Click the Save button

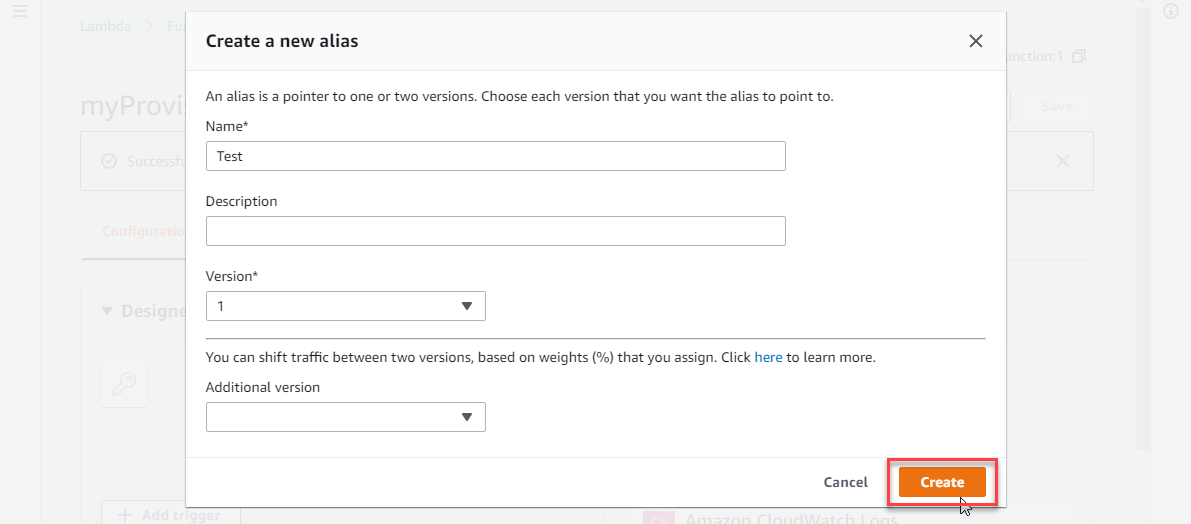[x=1056, y=107]
